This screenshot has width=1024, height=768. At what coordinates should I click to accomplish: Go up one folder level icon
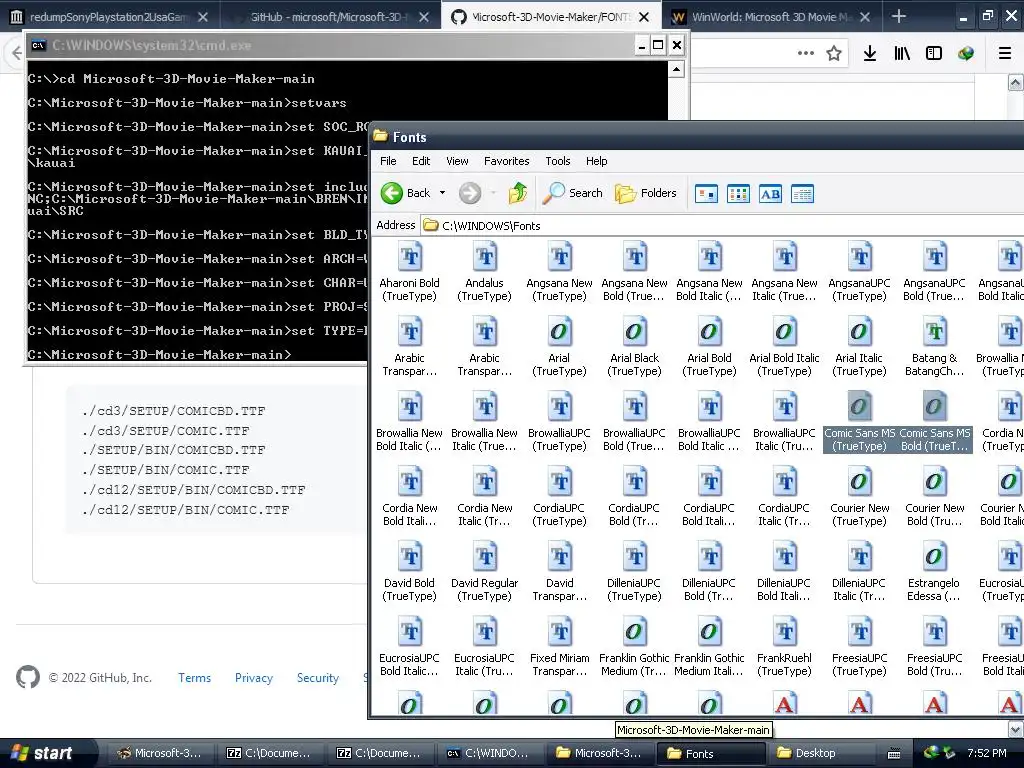[518, 193]
